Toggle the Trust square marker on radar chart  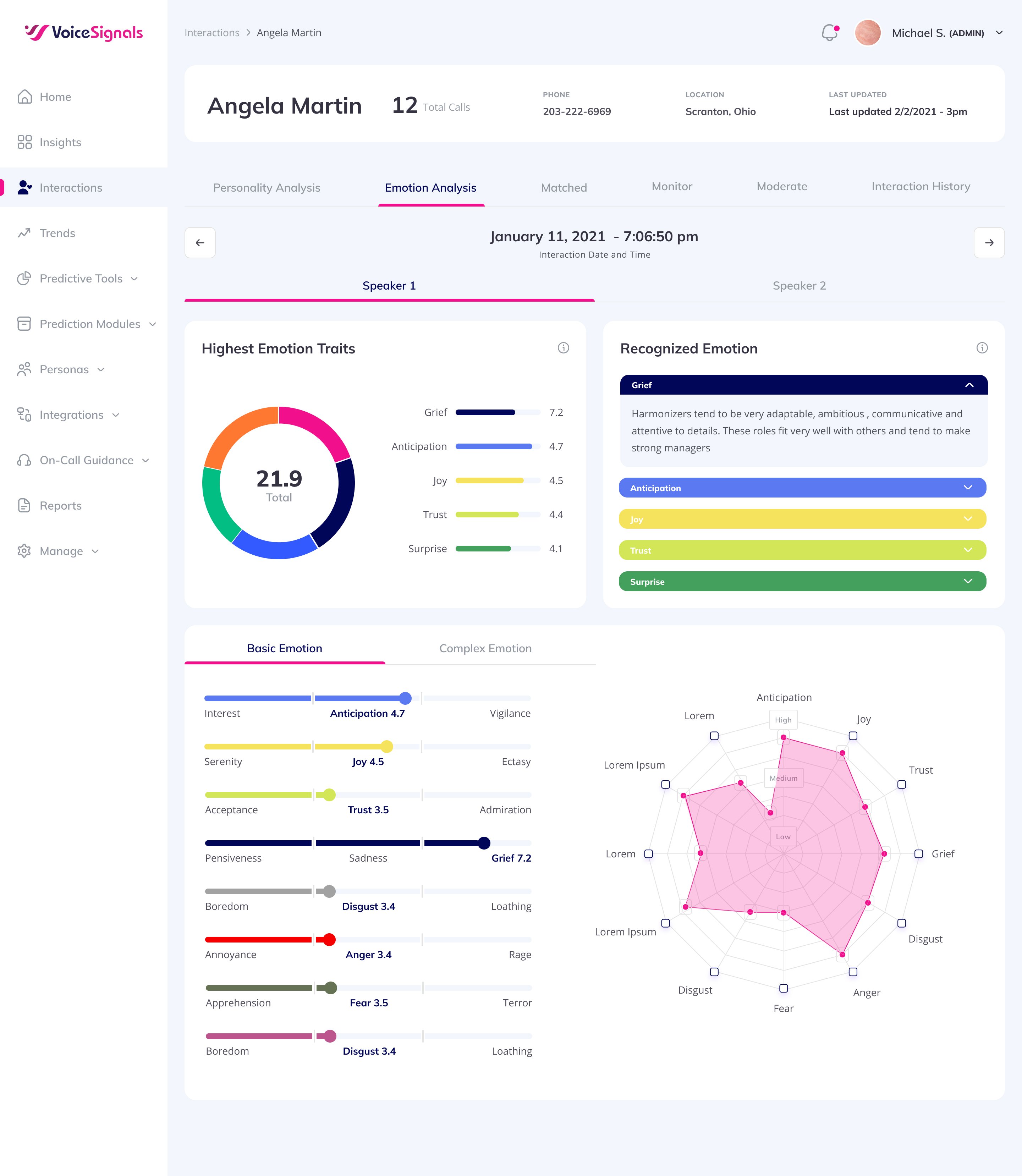point(901,785)
